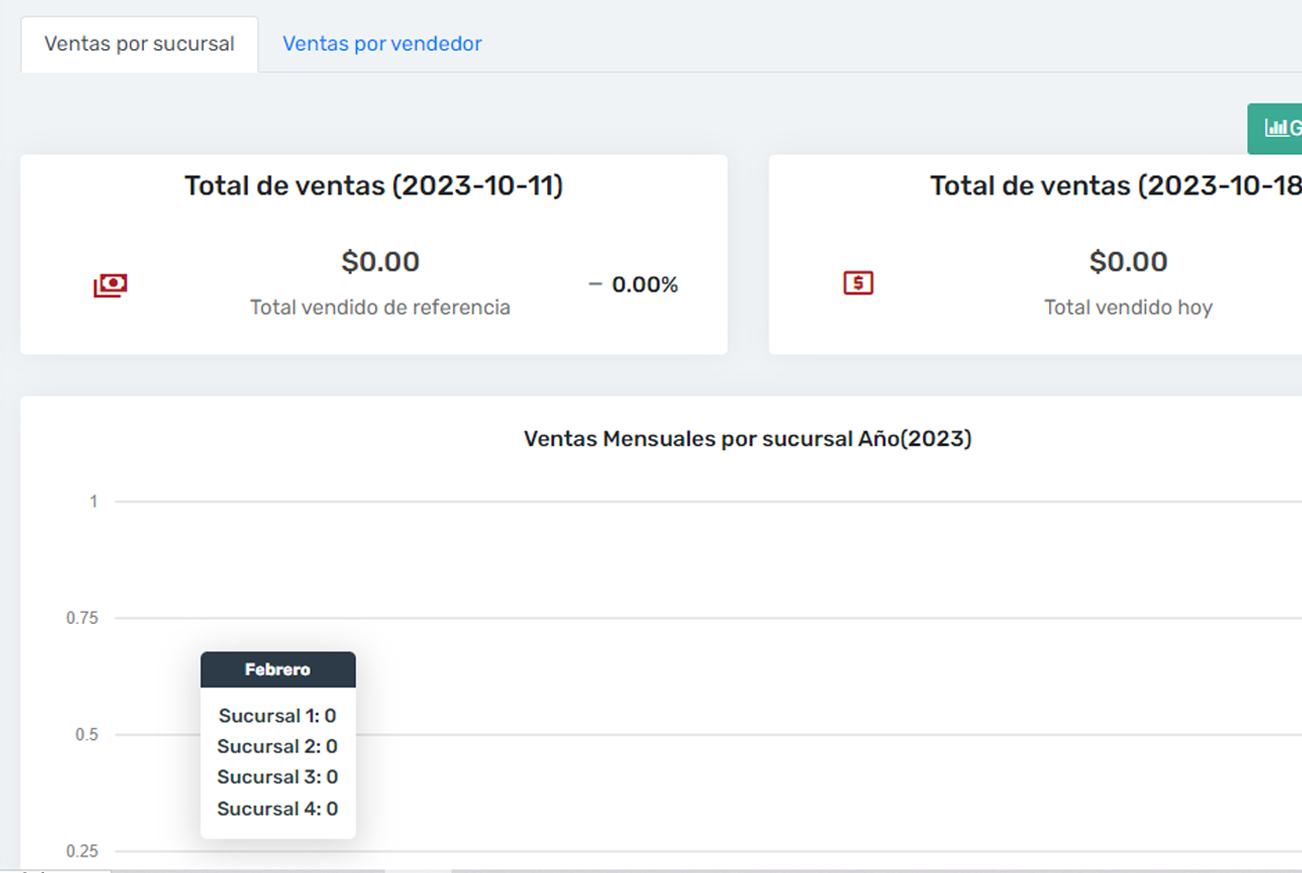This screenshot has width=1302, height=873.
Task: Click Sucursal 1 entry in the tooltip
Action: pos(278,716)
